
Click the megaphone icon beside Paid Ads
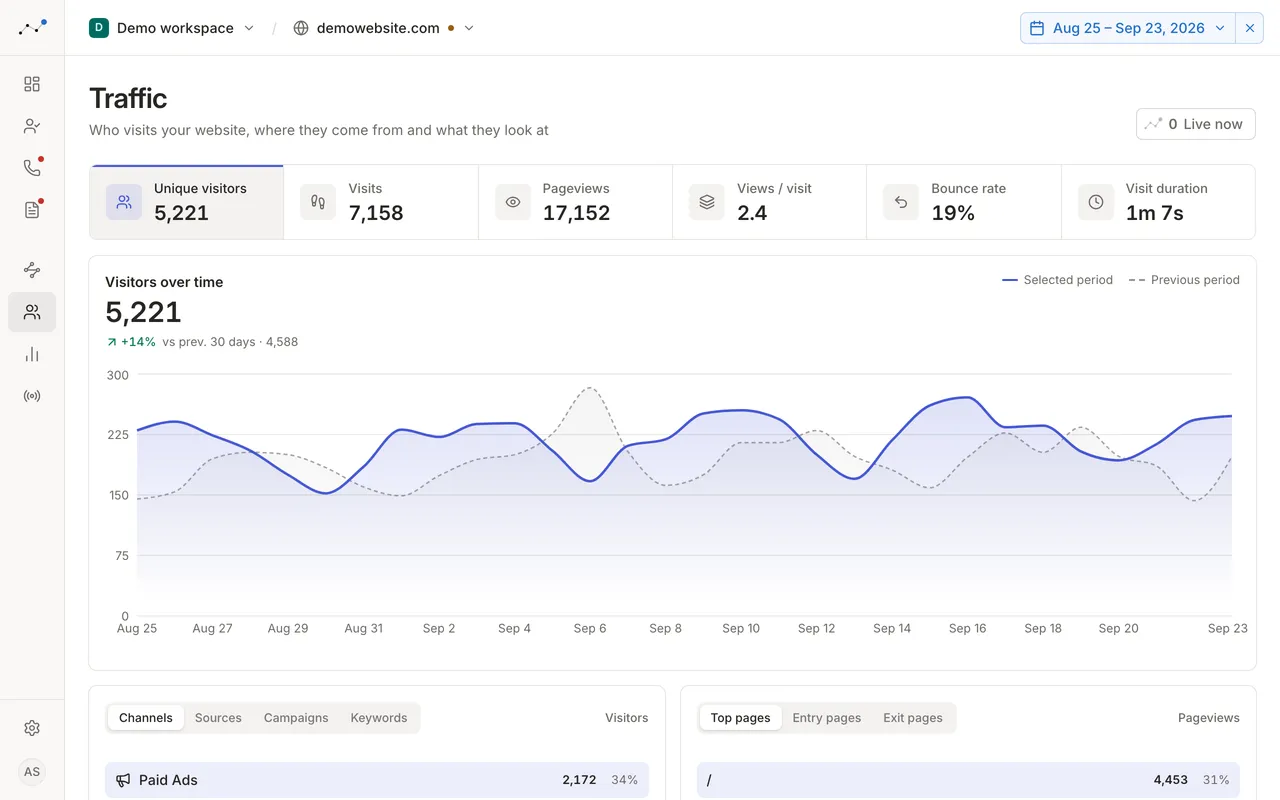point(124,780)
